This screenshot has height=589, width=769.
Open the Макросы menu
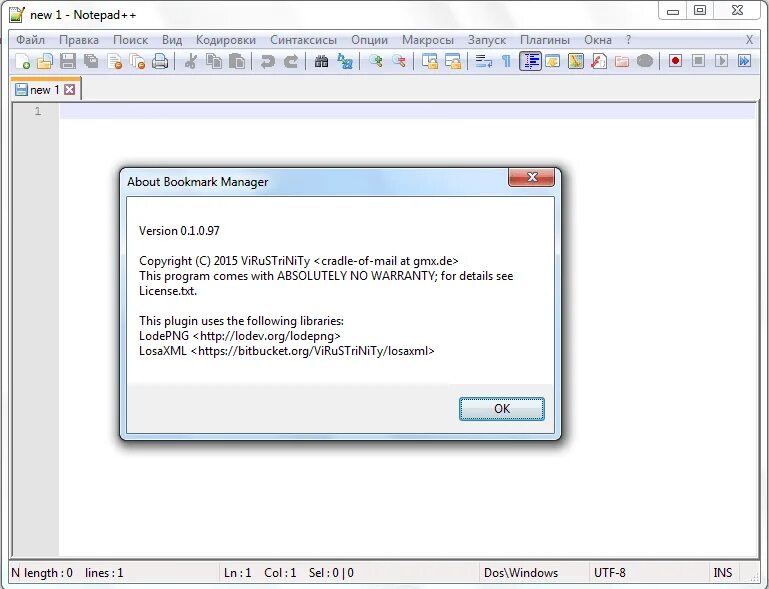[x=428, y=40]
